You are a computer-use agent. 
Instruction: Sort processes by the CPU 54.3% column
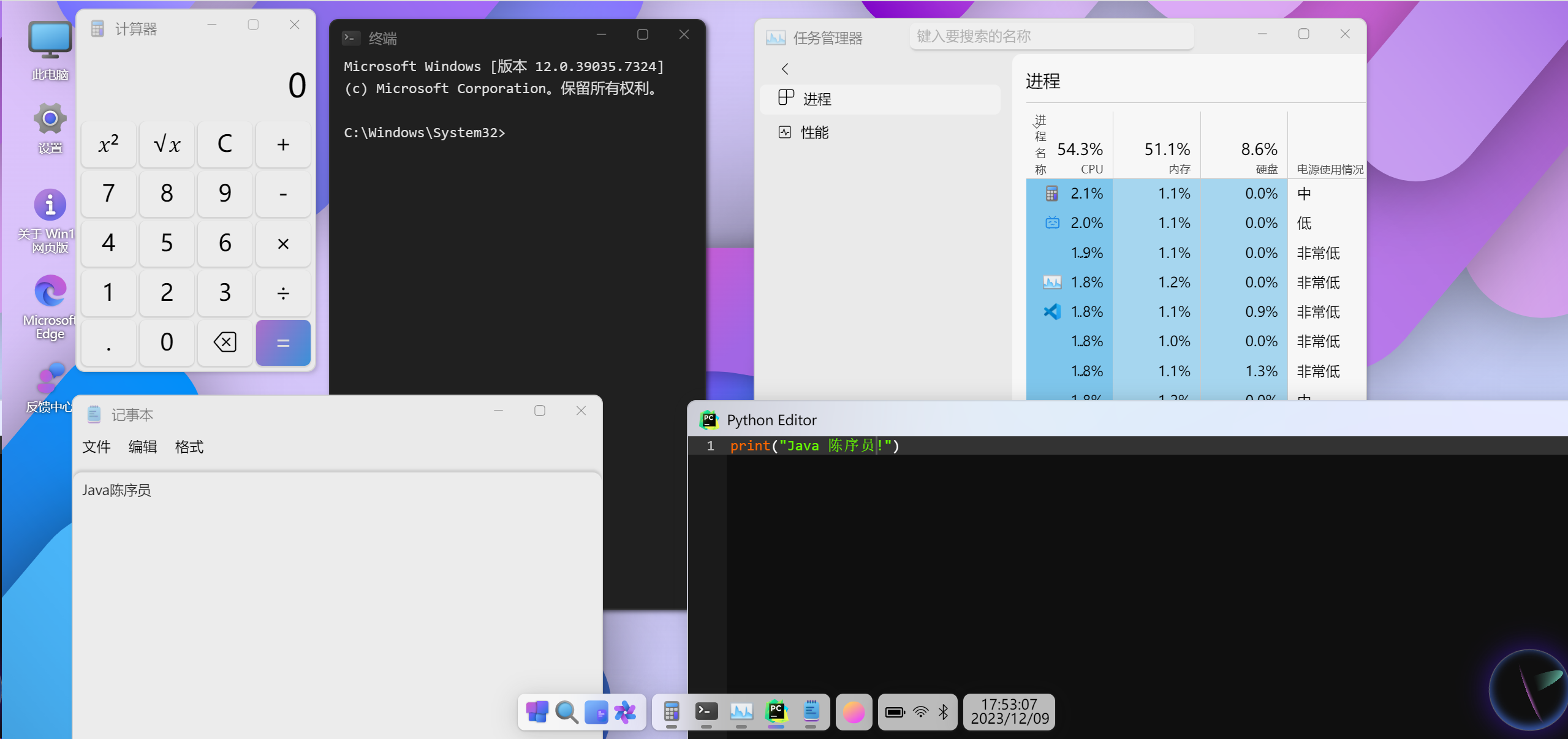click(x=1080, y=157)
